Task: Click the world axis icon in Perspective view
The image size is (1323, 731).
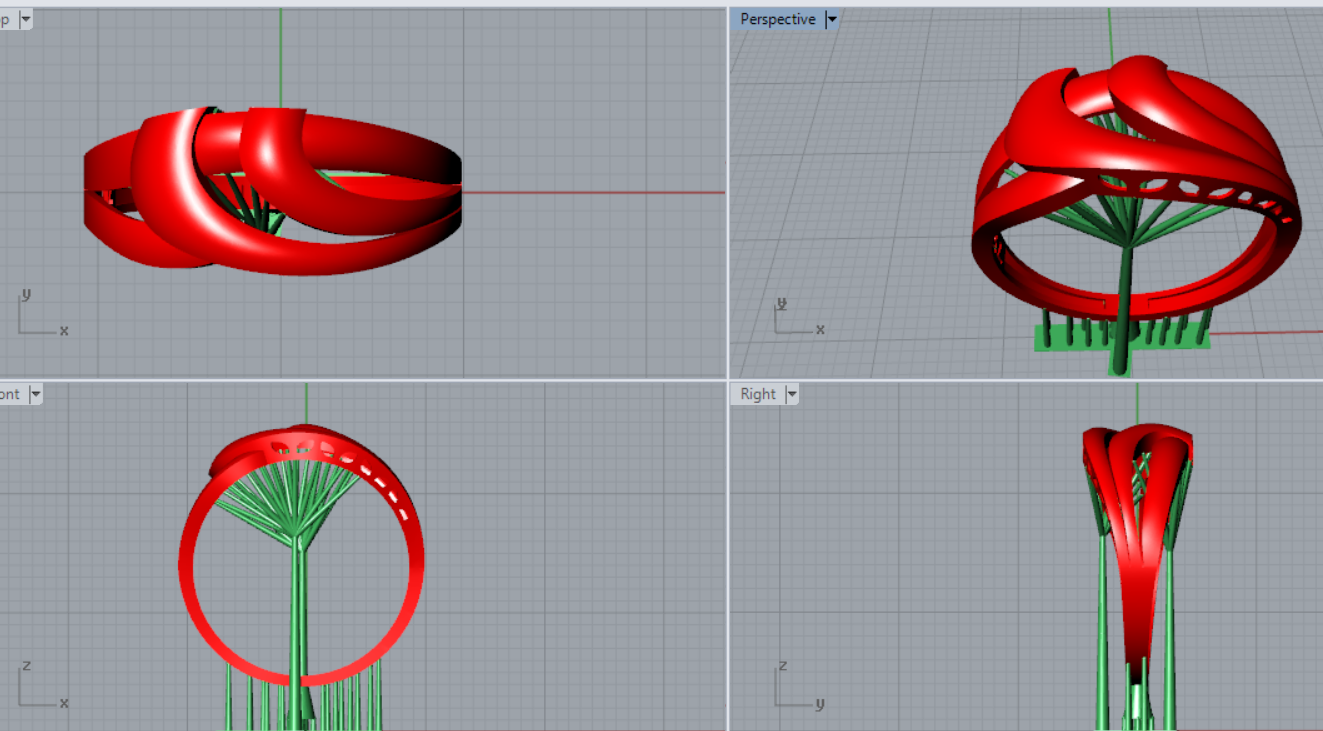Action: [x=796, y=317]
